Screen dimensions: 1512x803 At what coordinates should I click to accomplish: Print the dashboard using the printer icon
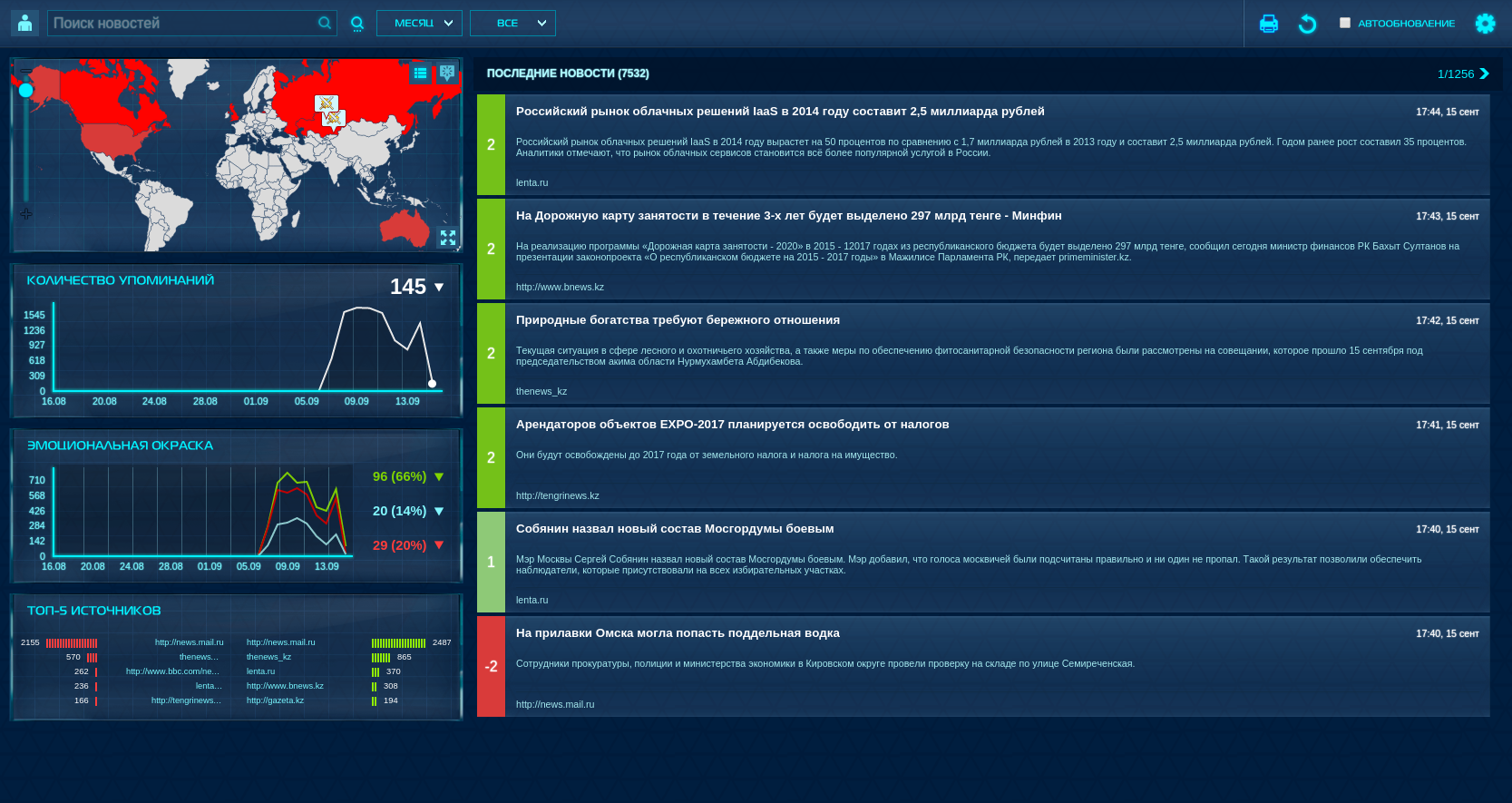coord(1269,24)
